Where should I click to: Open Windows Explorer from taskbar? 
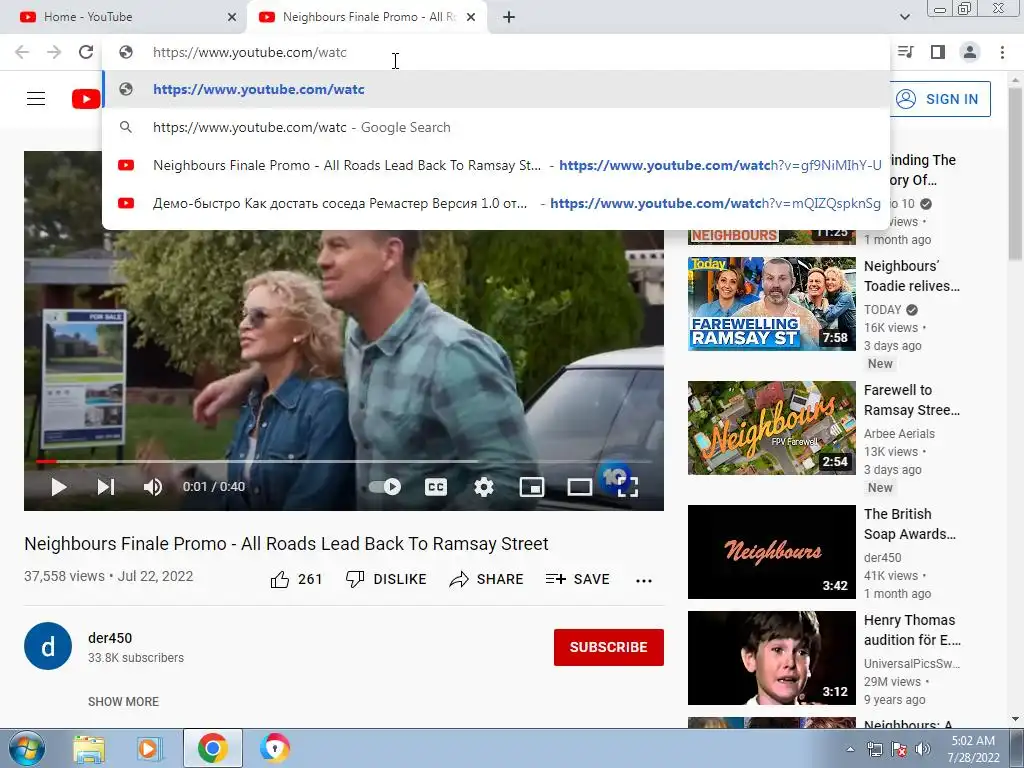tap(89, 749)
